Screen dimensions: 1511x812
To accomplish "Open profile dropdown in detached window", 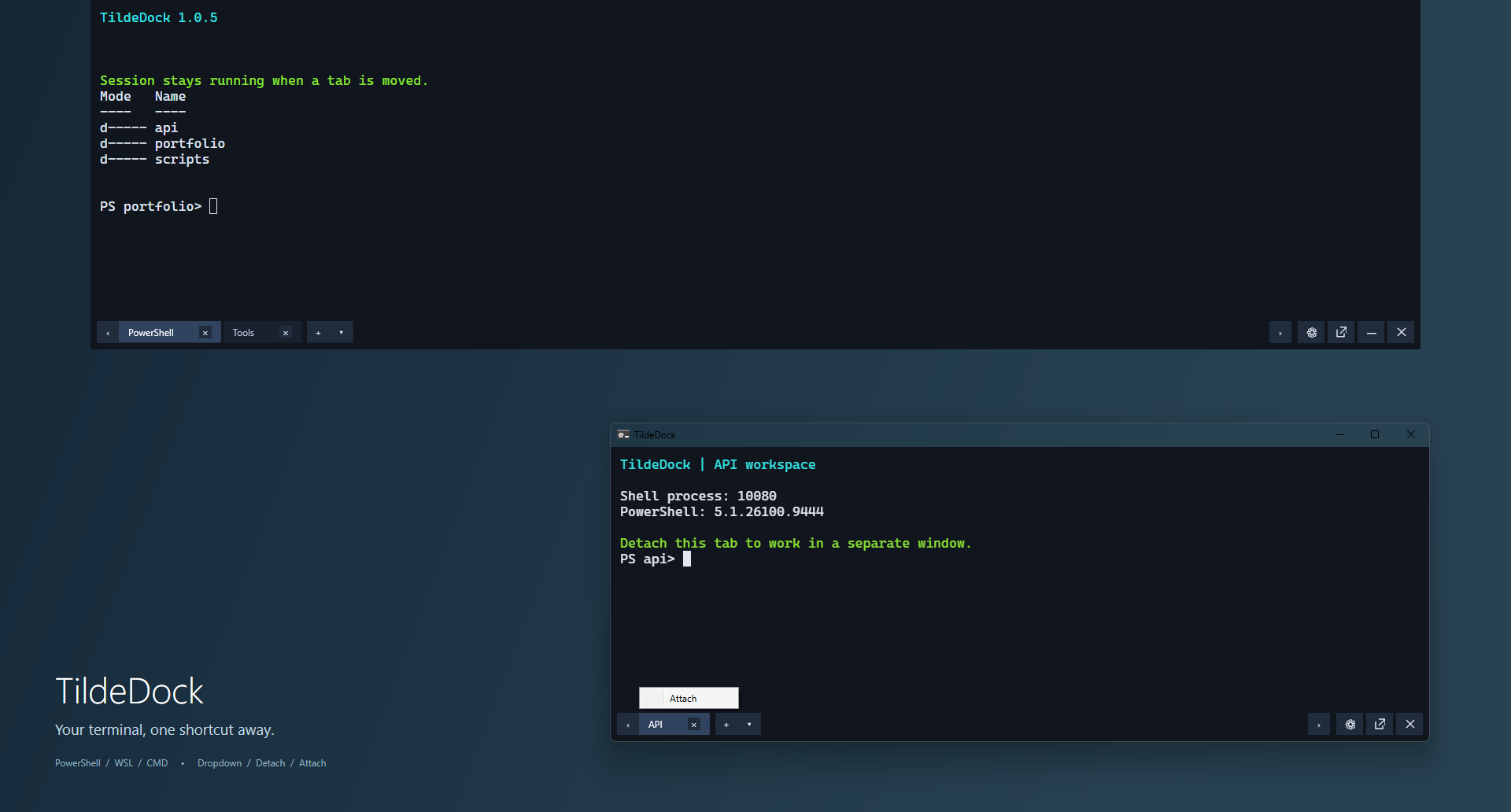I will (x=749, y=725).
